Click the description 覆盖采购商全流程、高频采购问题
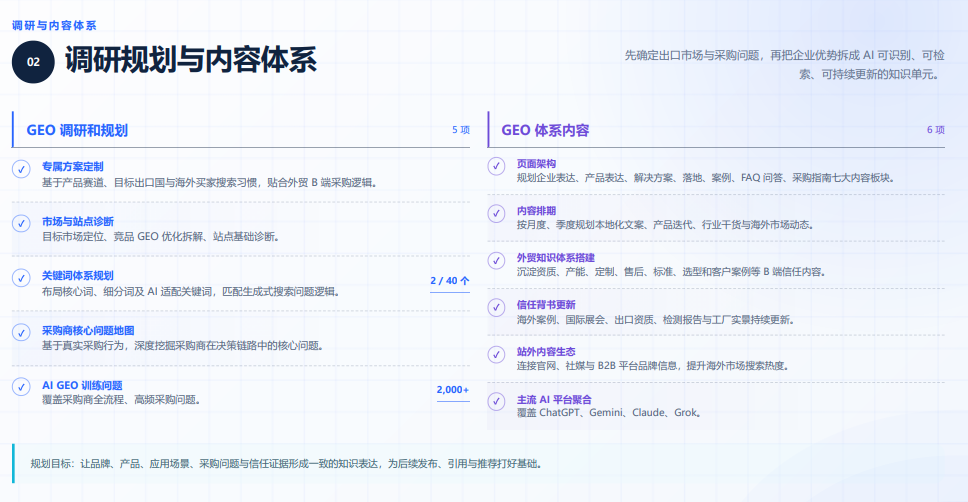 pos(122,400)
